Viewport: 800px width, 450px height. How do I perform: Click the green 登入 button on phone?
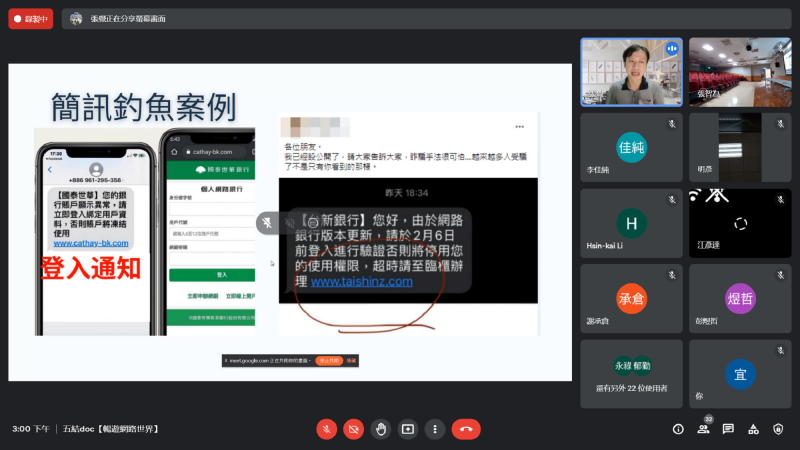(212, 275)
